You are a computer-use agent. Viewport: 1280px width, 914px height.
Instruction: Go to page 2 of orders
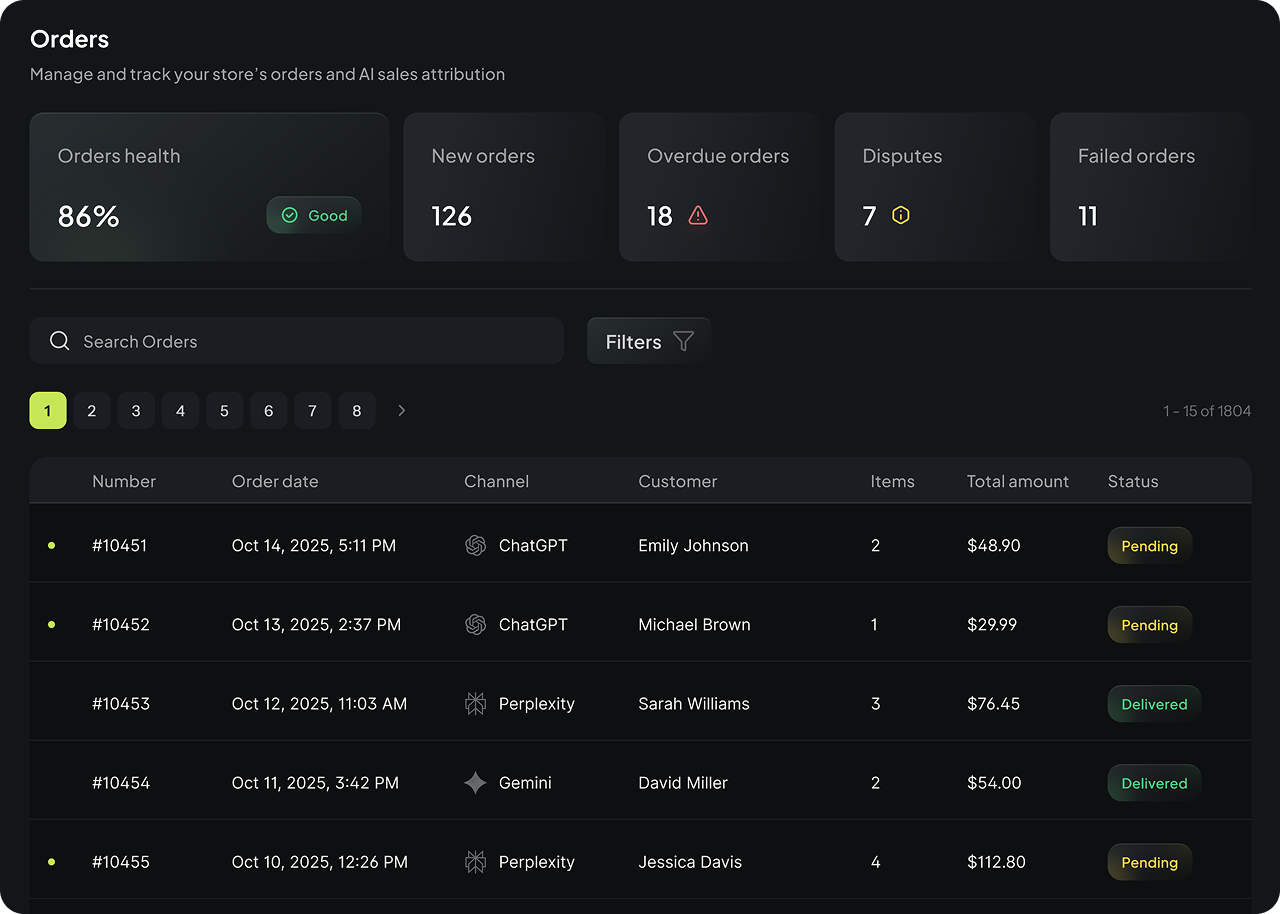[x=92, y=411]
